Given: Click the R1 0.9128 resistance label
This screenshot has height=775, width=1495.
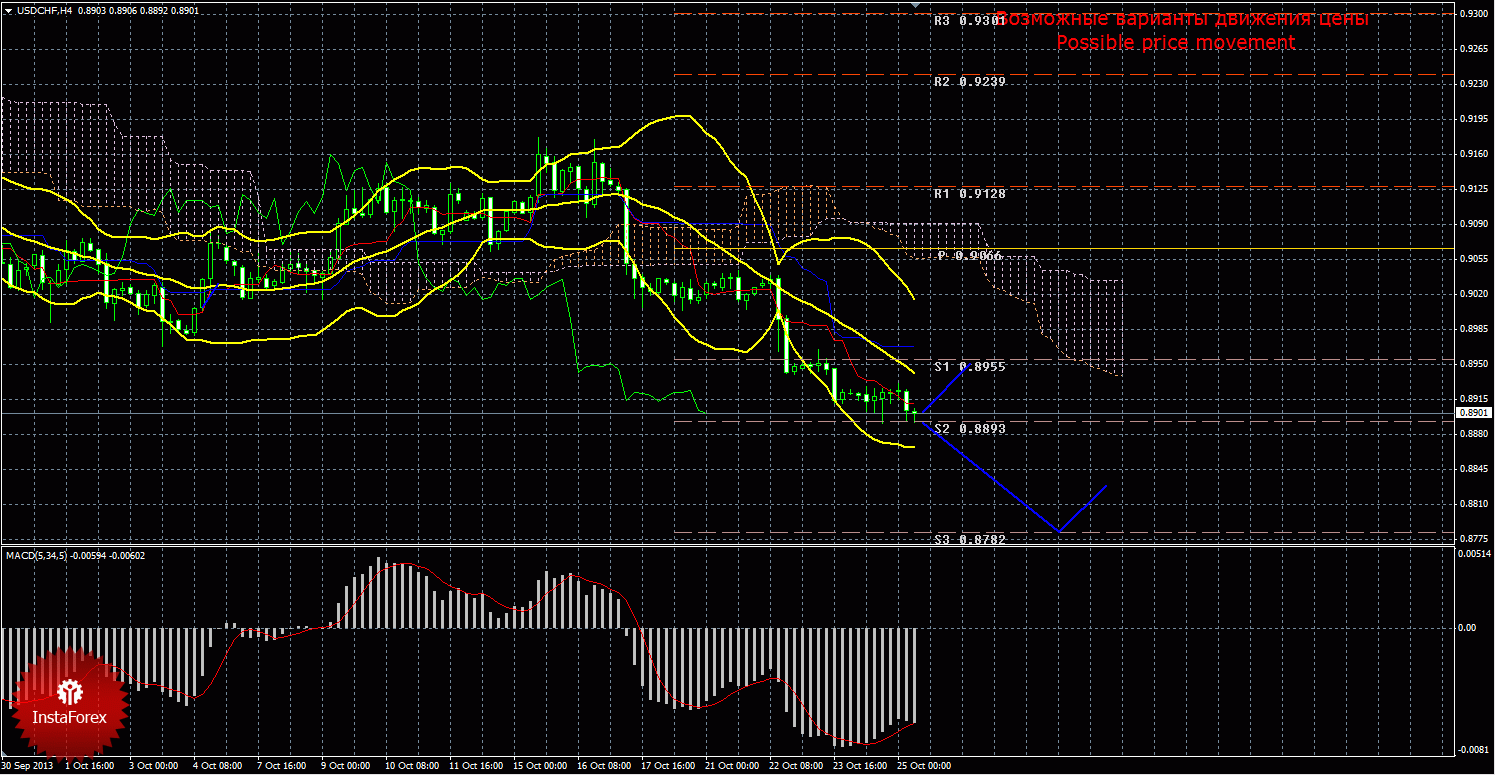Looking at the screenshot, I should tap(970, 193).
